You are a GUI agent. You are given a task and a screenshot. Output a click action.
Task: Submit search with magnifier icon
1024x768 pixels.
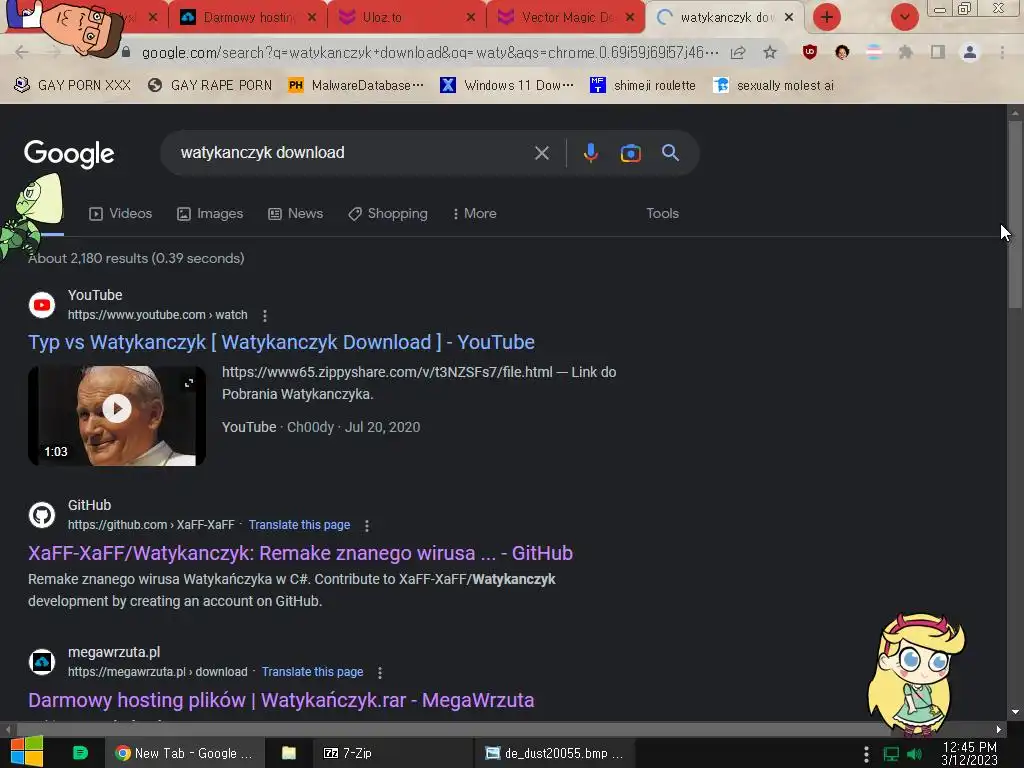(x=670, y=153)
